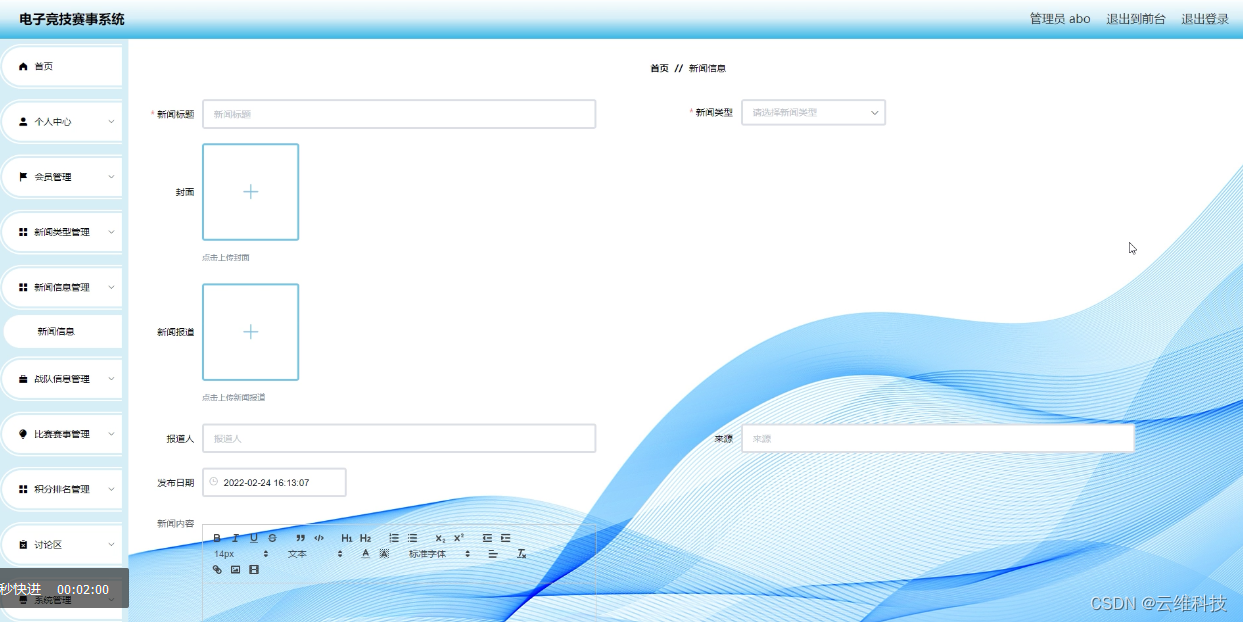This screenshot has width=1243, height=622.
Task: Open the text color picker
Action: click(x=365, y=554)
